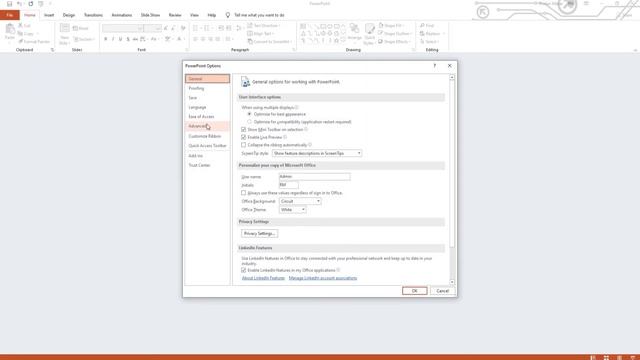Screen dimensions: 640x360
Task: Toggle Italic in the Font group
Action: [x=113, y=39]
